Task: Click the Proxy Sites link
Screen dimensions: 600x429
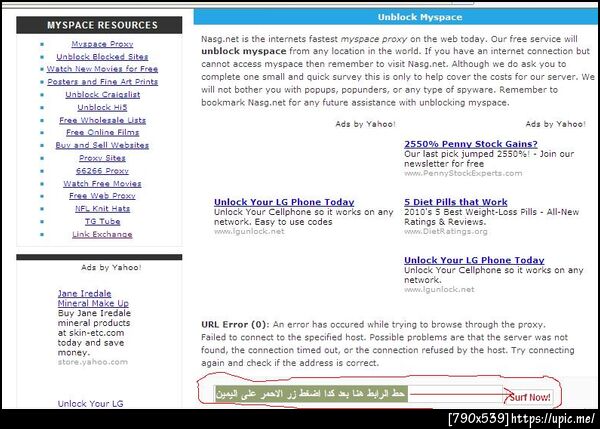Action: pyautogui.click(x=102, y=158)
